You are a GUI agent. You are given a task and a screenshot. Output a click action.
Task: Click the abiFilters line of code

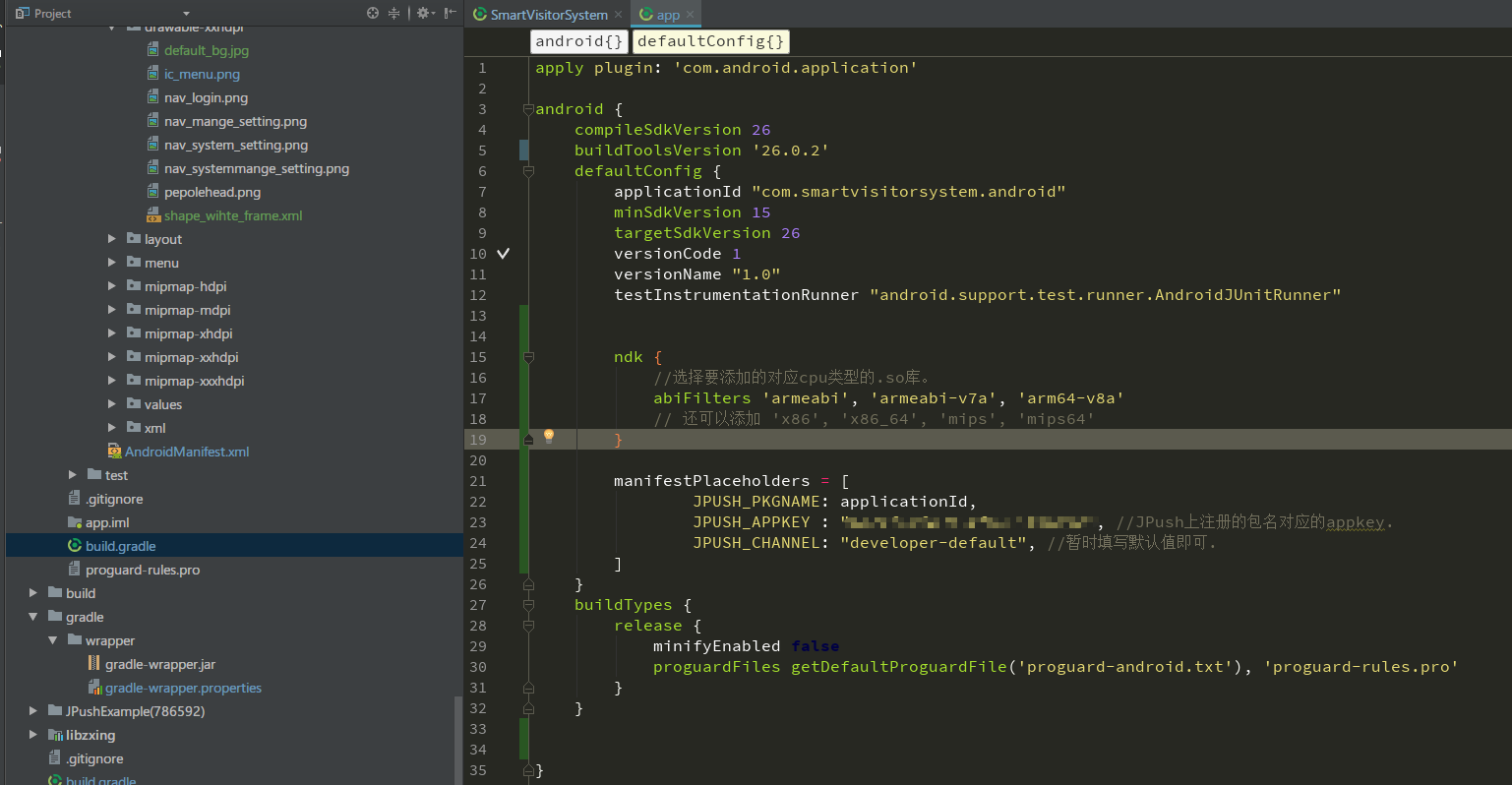coord(888,398)
